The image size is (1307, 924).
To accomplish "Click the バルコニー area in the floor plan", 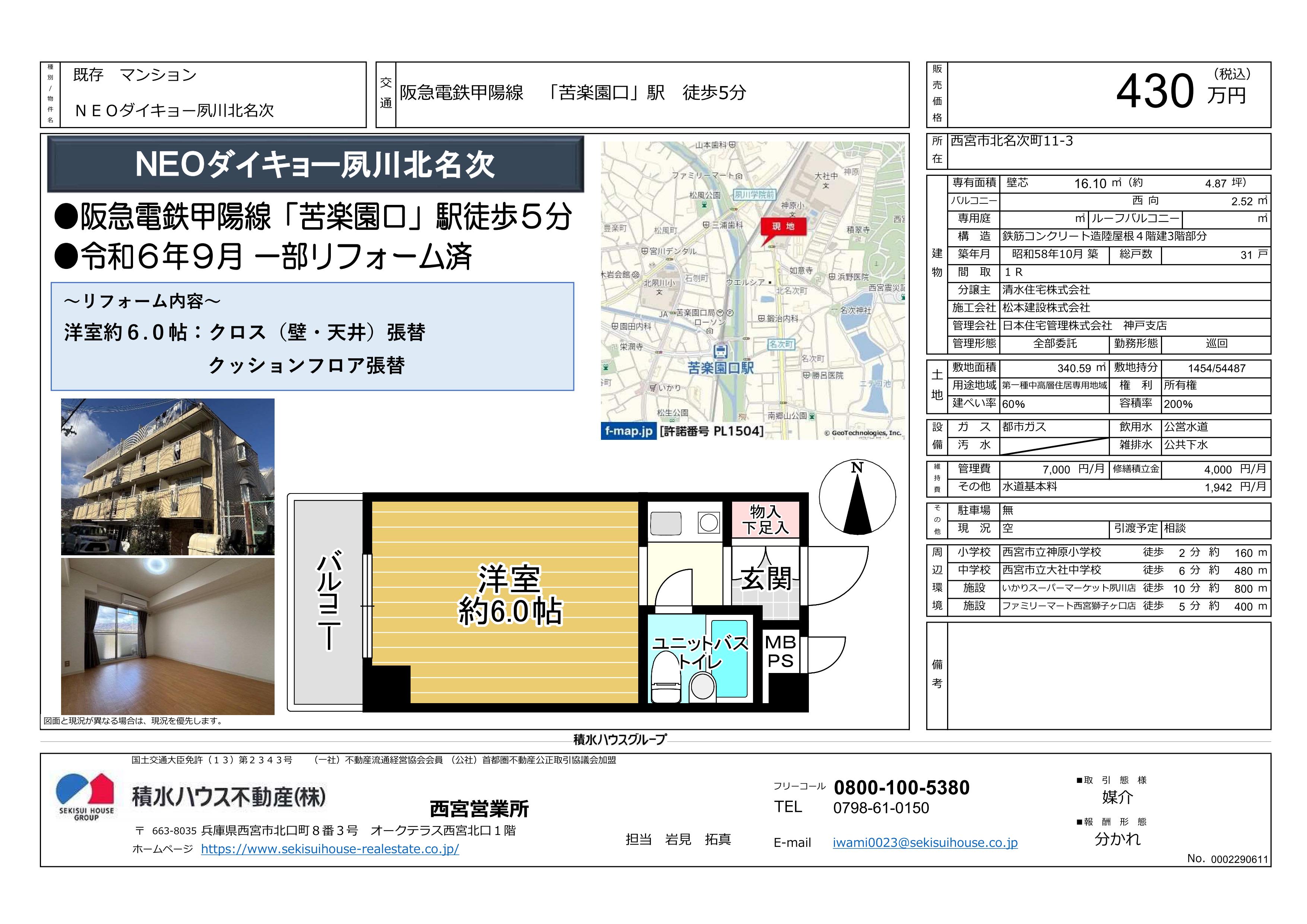I will (328, 602).
